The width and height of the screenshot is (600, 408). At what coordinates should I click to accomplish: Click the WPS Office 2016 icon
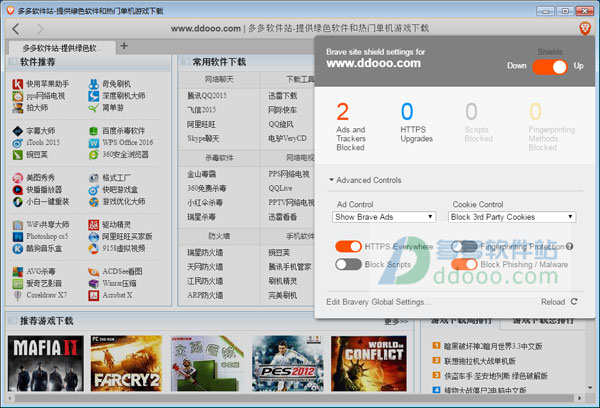(x=93, y=143)
